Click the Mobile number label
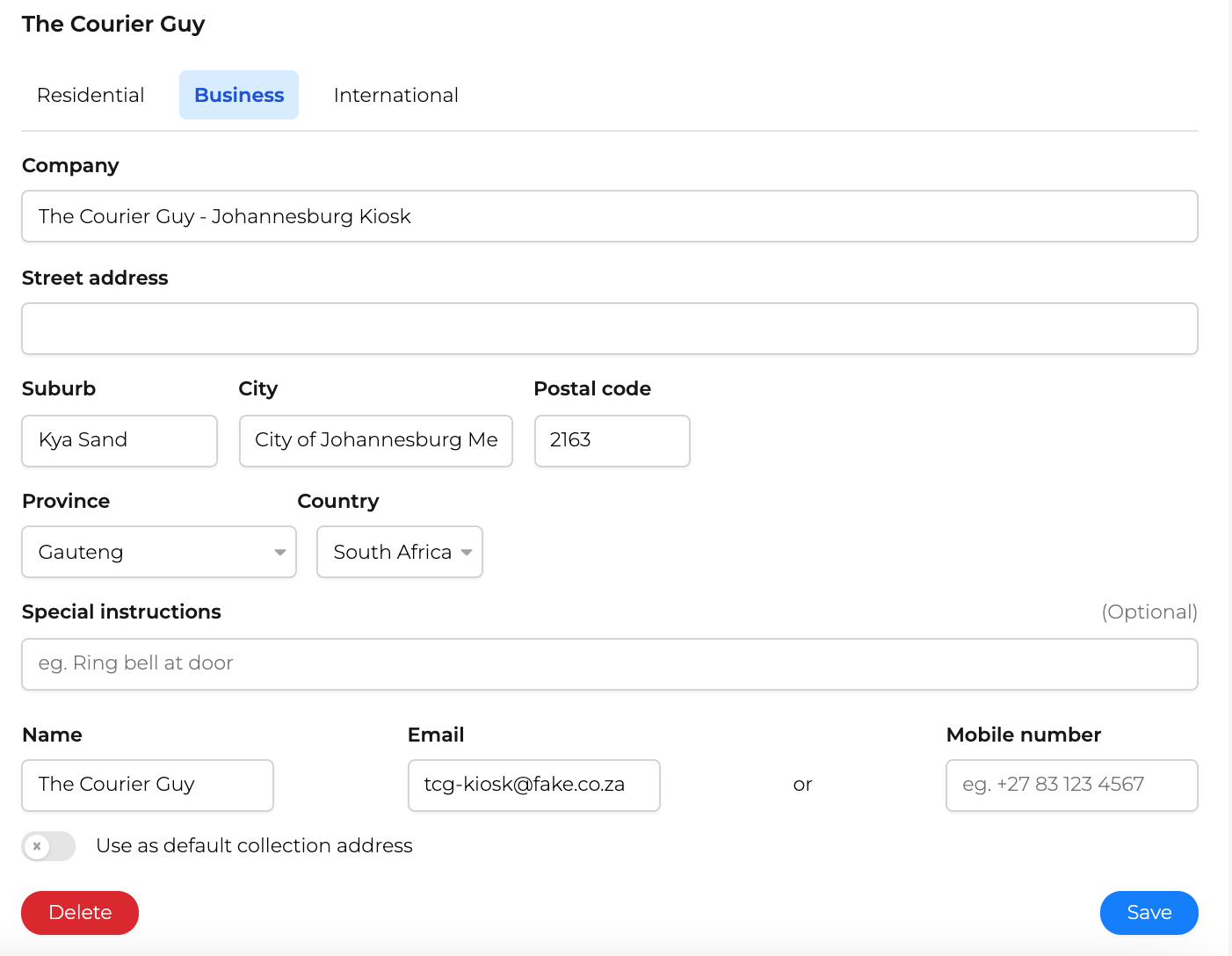Screen dimensions: 1232x956 coord(1024,735)
